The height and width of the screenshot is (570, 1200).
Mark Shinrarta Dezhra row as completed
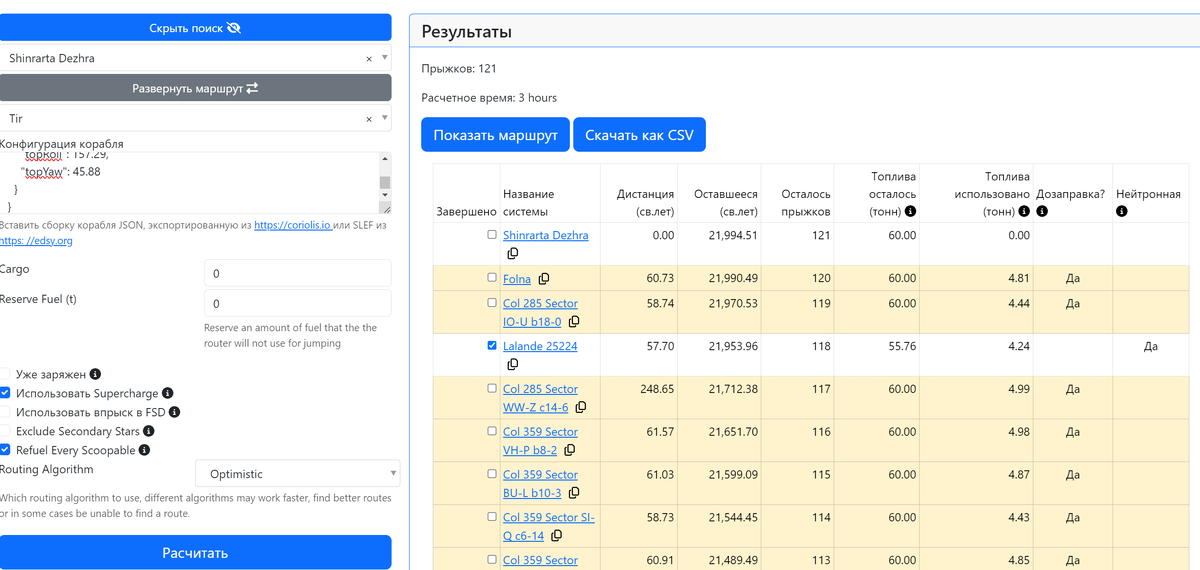tap(491, 235)
